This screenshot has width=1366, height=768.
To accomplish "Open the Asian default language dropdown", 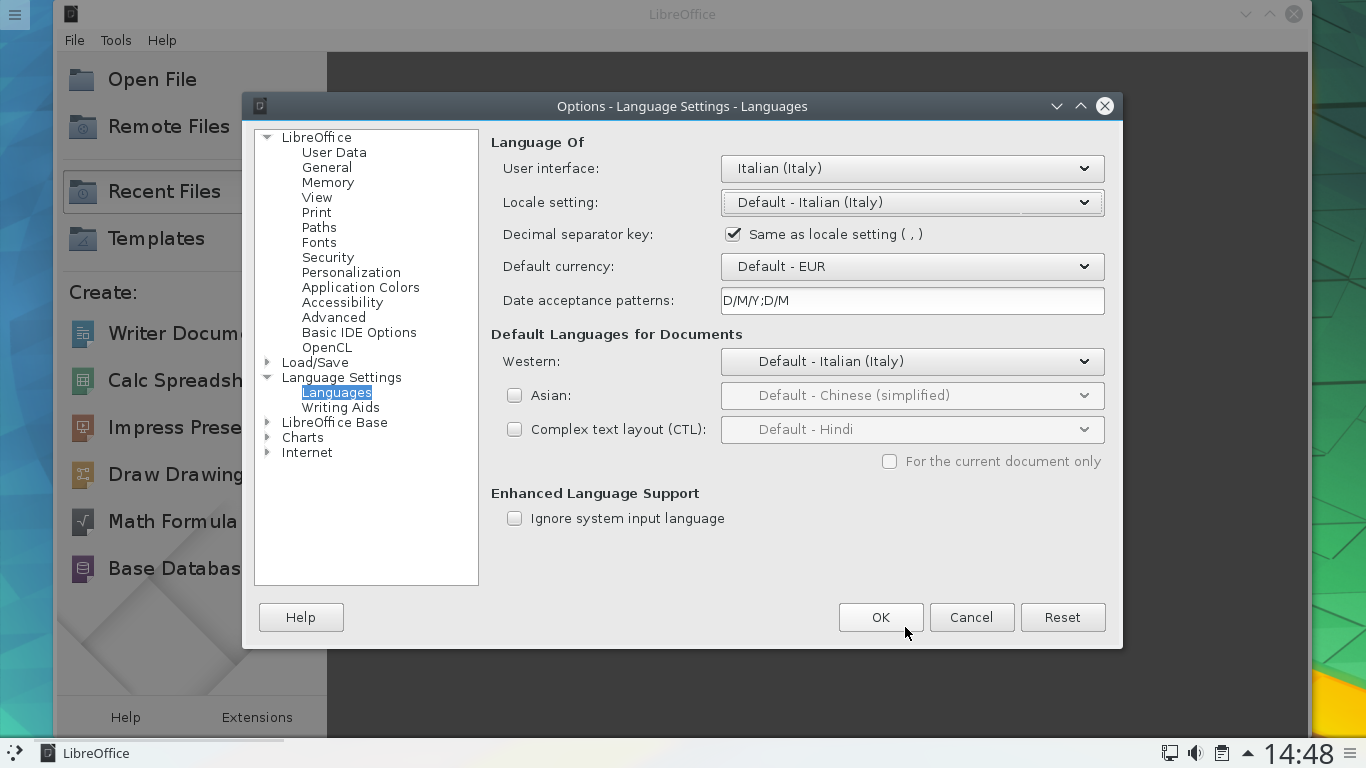I will click(912, 395).
